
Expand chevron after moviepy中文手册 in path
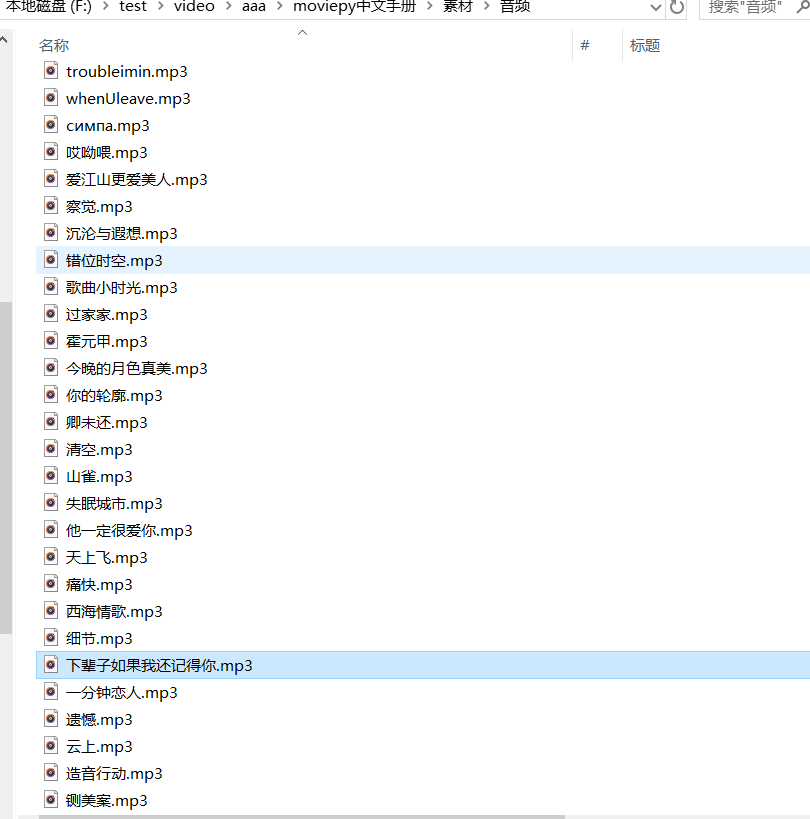pyautogui.click(x=429, y=7)
